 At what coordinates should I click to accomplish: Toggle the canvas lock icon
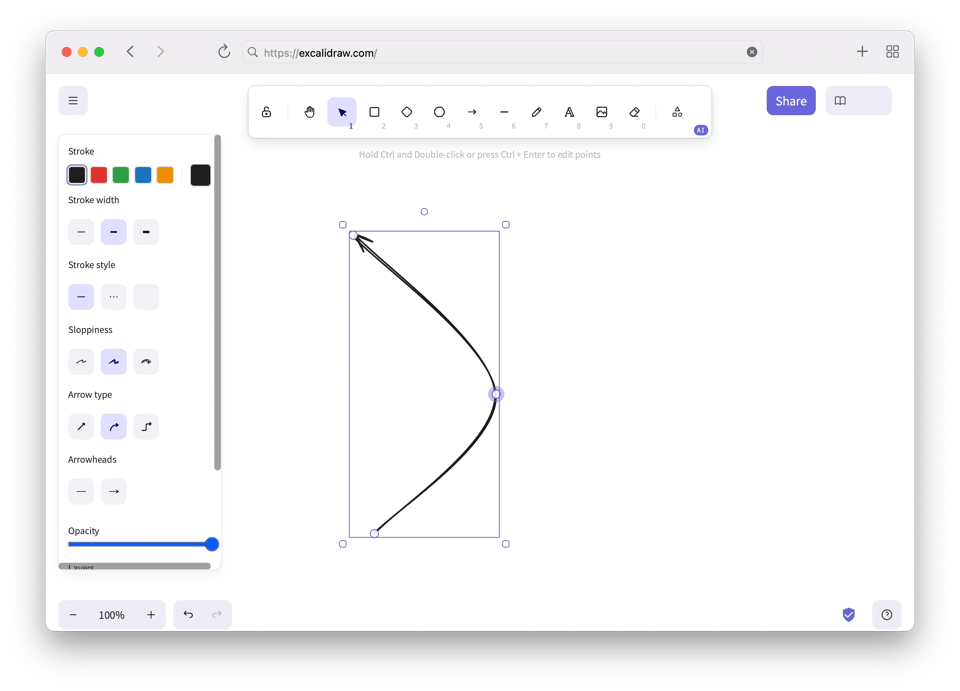[267, 111]
